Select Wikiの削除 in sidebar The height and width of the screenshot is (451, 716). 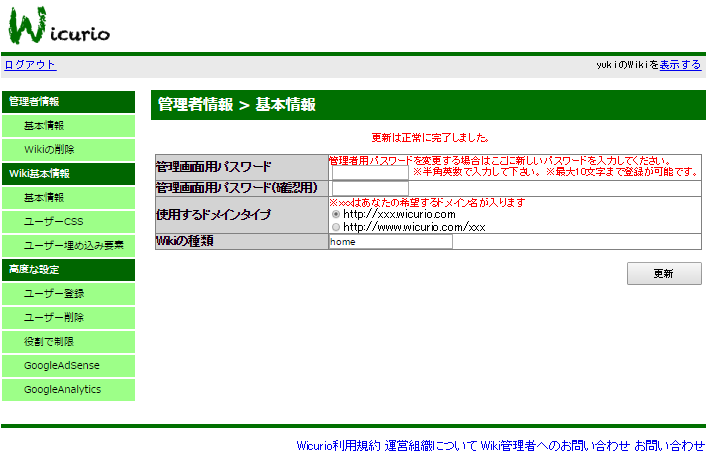(x=49, y=150)
